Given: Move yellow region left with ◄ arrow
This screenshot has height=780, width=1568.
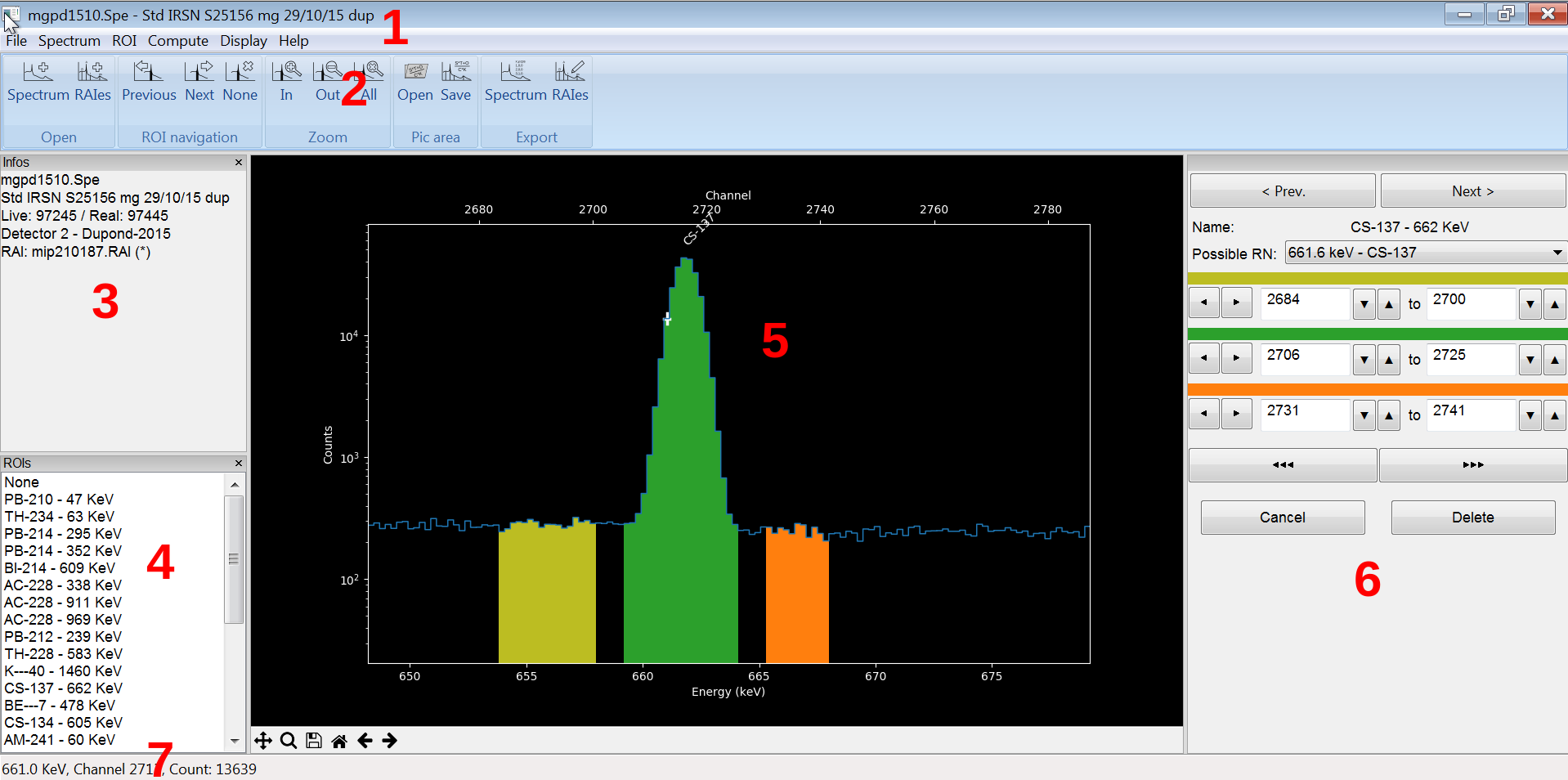Looking at the screenshot, I should (1204, 303).
